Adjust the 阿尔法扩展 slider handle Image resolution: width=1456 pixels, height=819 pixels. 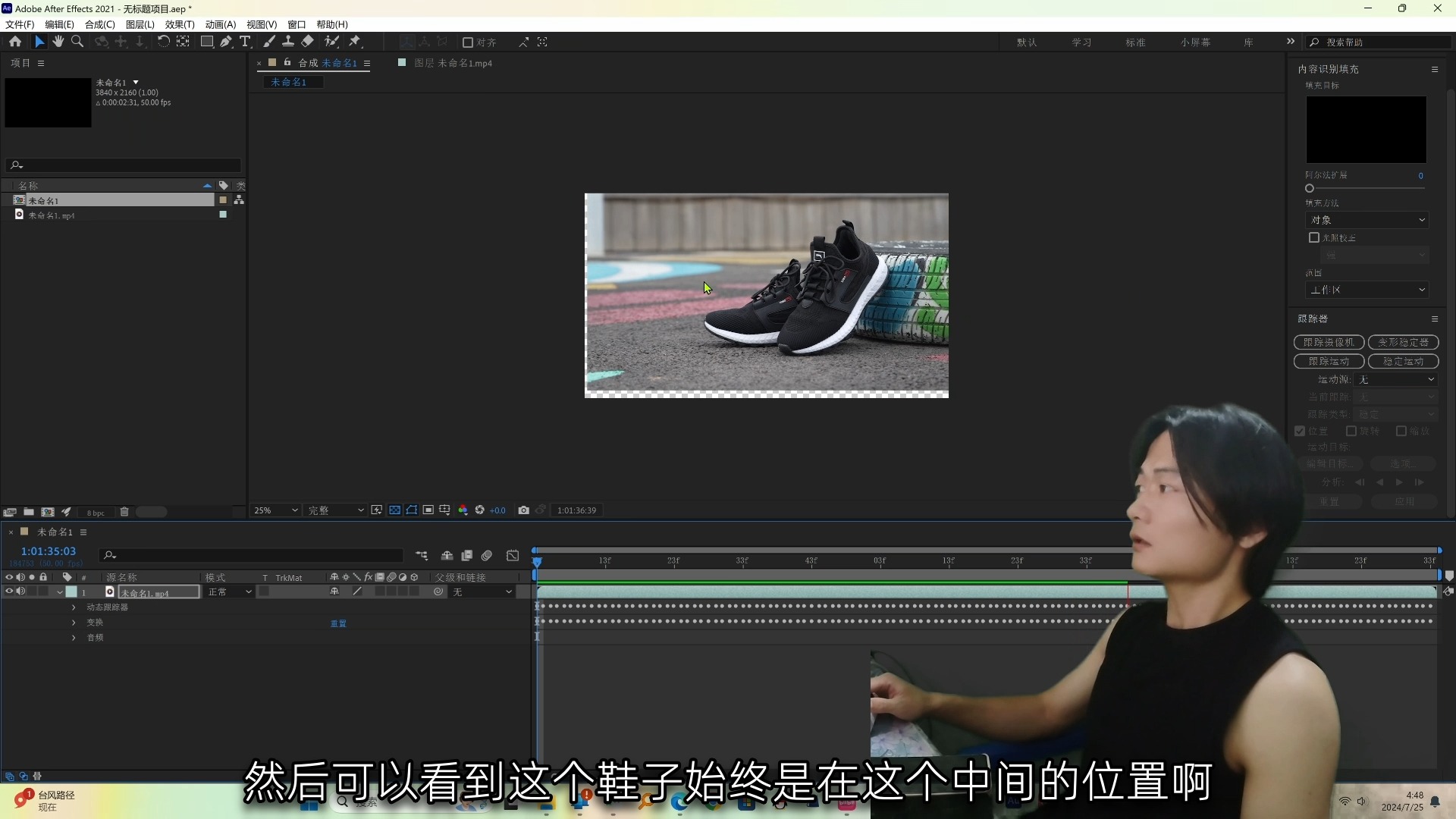pos(1310,188)
